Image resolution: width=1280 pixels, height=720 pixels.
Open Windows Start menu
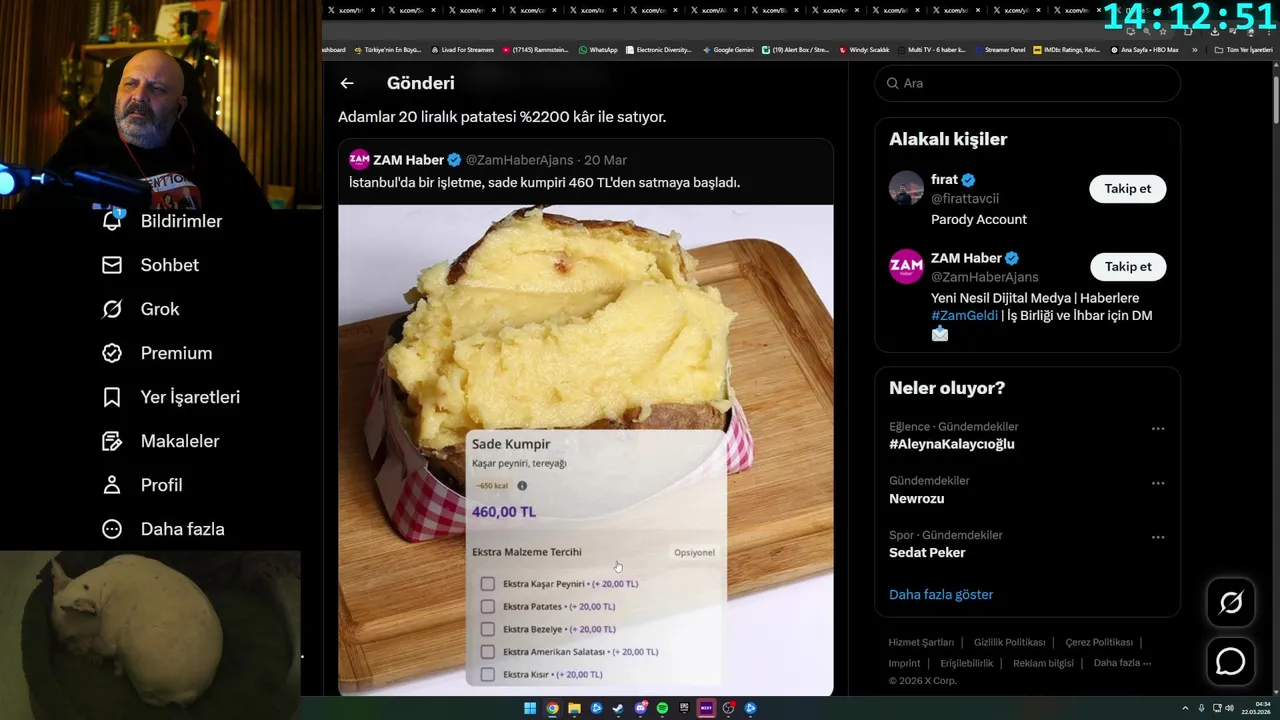tap(530, 708)
